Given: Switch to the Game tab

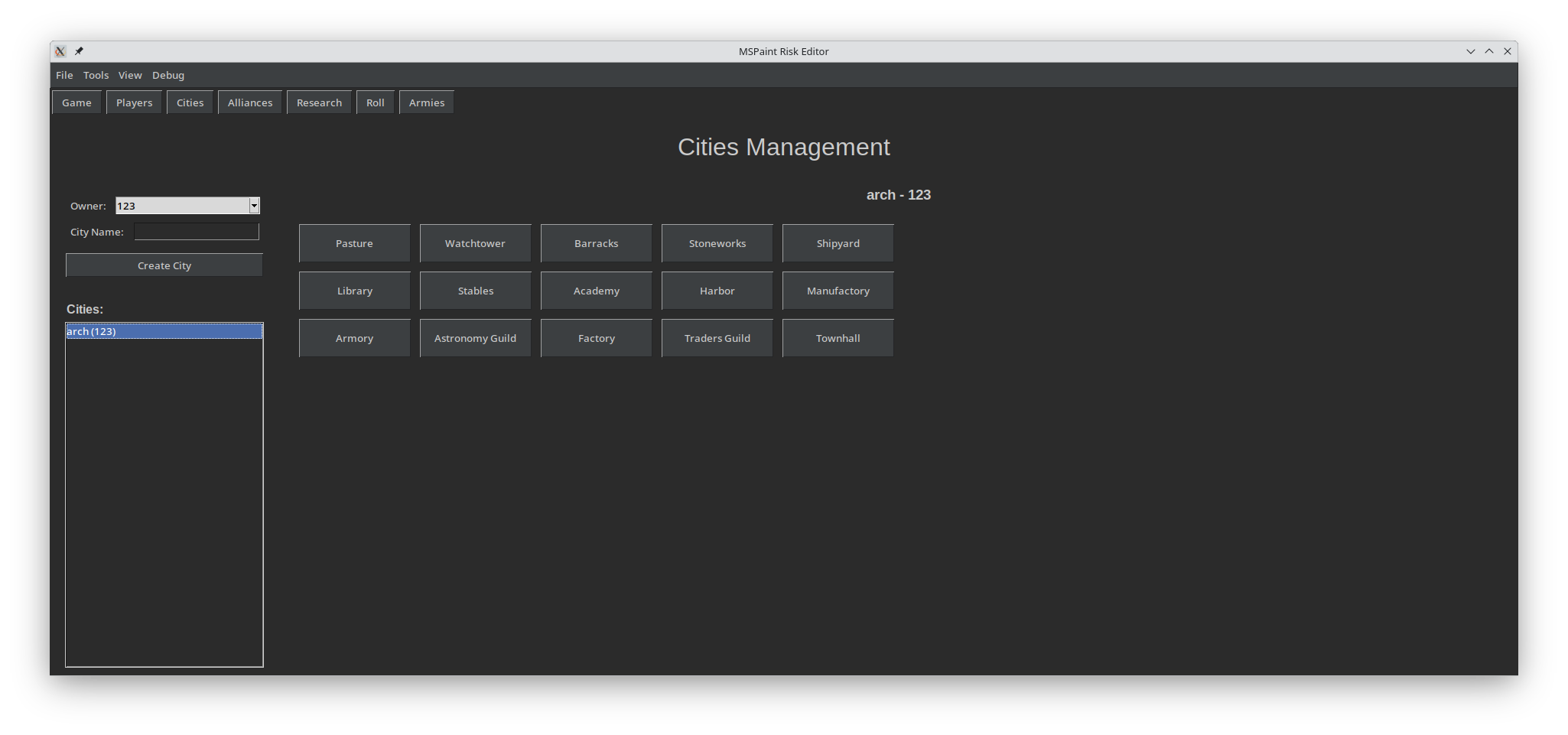Looking at the screenshot, I should pyautogui.click(x=76, y=102).
